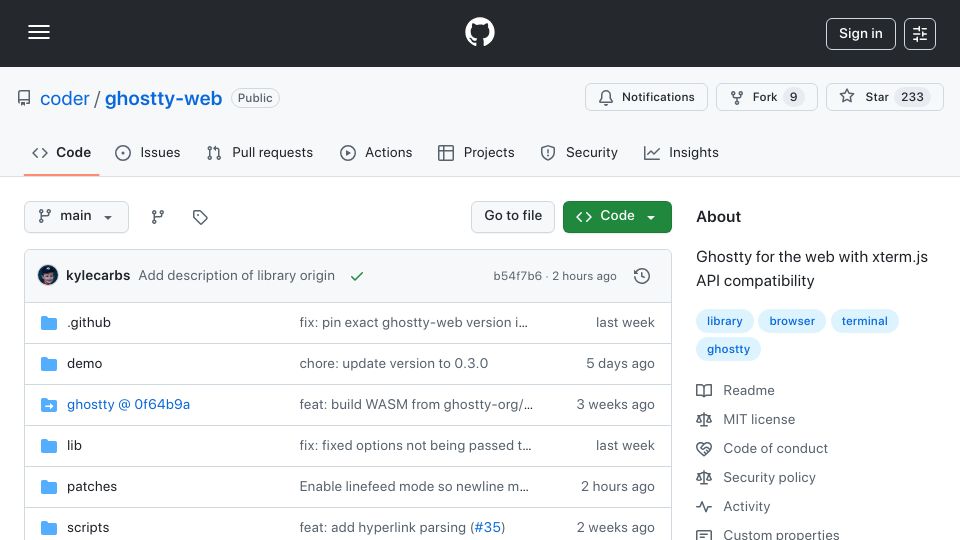Open the scripts folder
The image size is (960, 540).
pos(88,528)
